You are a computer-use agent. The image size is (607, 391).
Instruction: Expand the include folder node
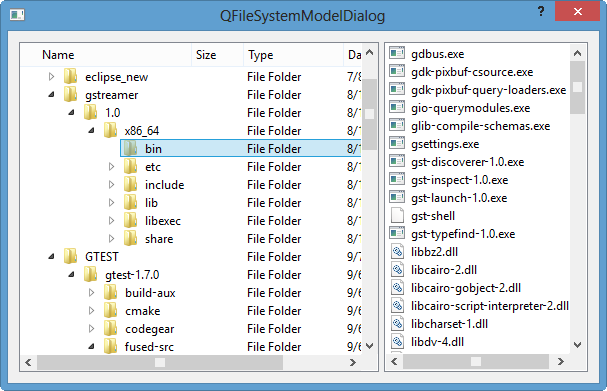(111, 185)
